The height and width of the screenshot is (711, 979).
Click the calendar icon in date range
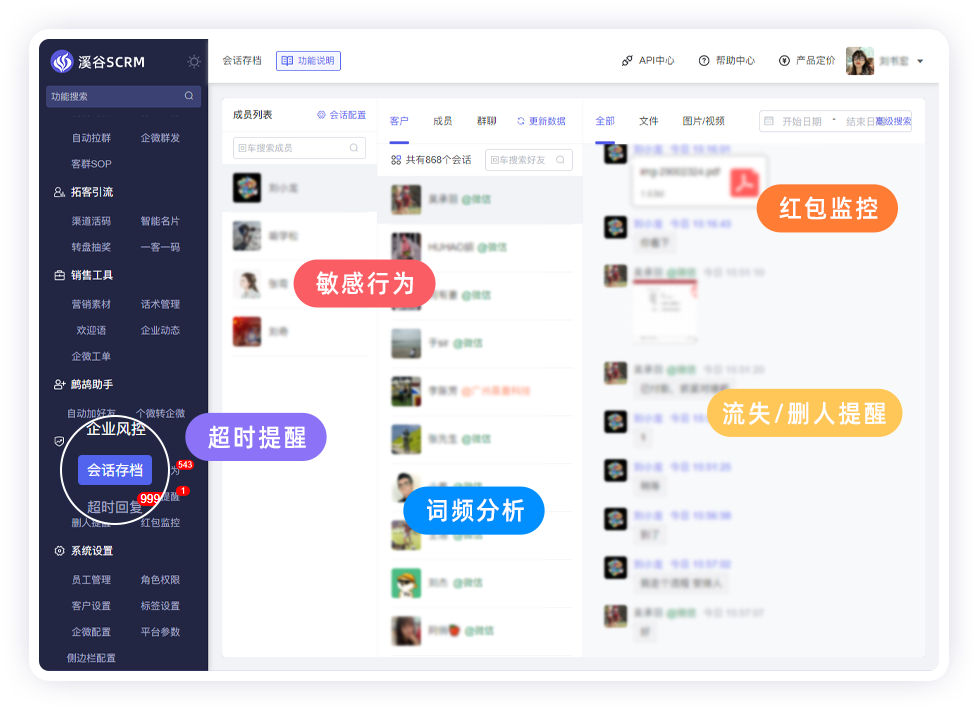tap(769, 121)
